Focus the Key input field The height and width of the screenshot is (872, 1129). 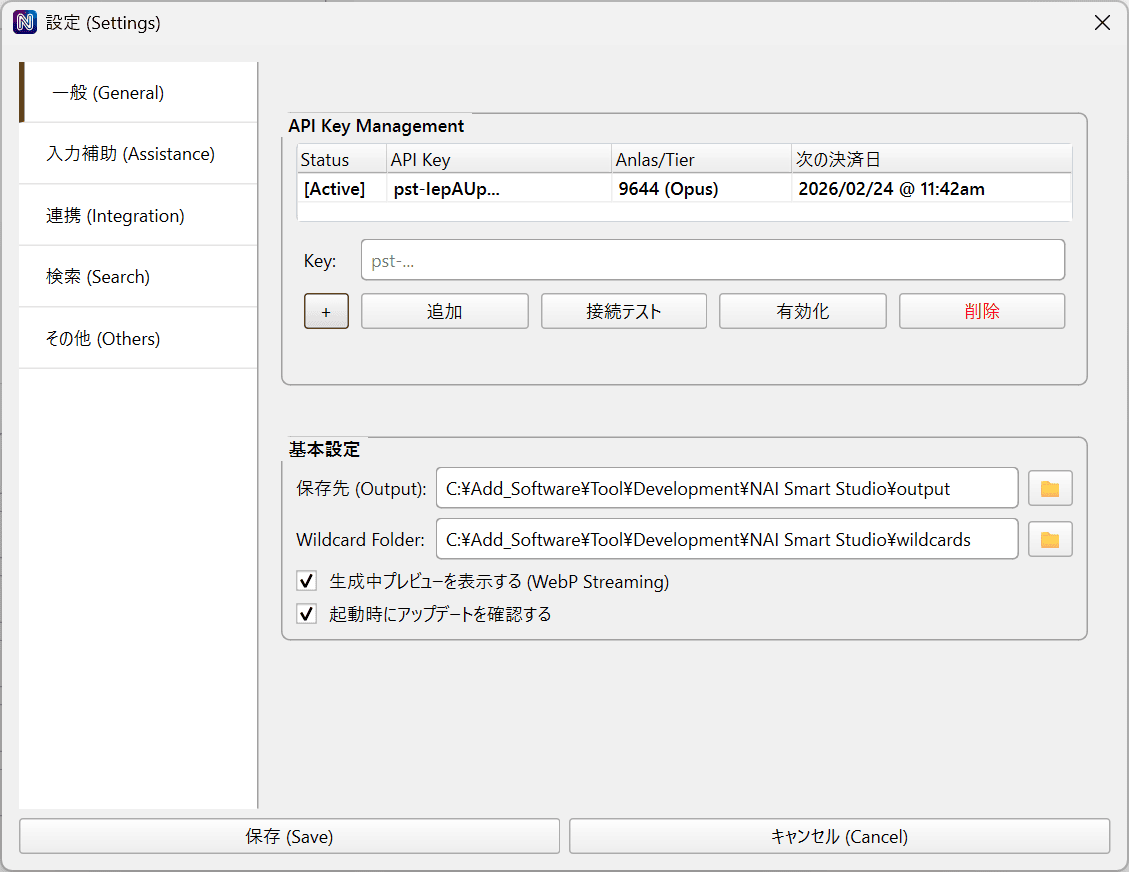coord(711,261)
